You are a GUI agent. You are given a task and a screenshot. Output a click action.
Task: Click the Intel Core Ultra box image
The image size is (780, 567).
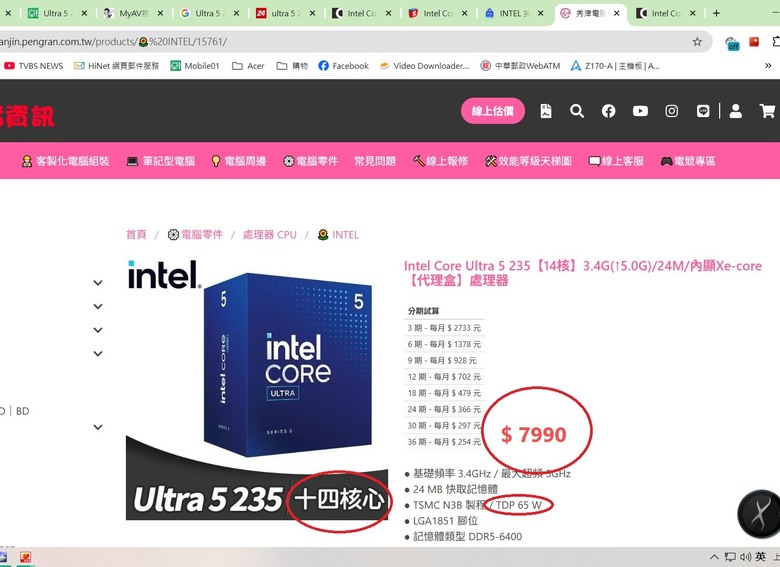[x=288, y=364]
